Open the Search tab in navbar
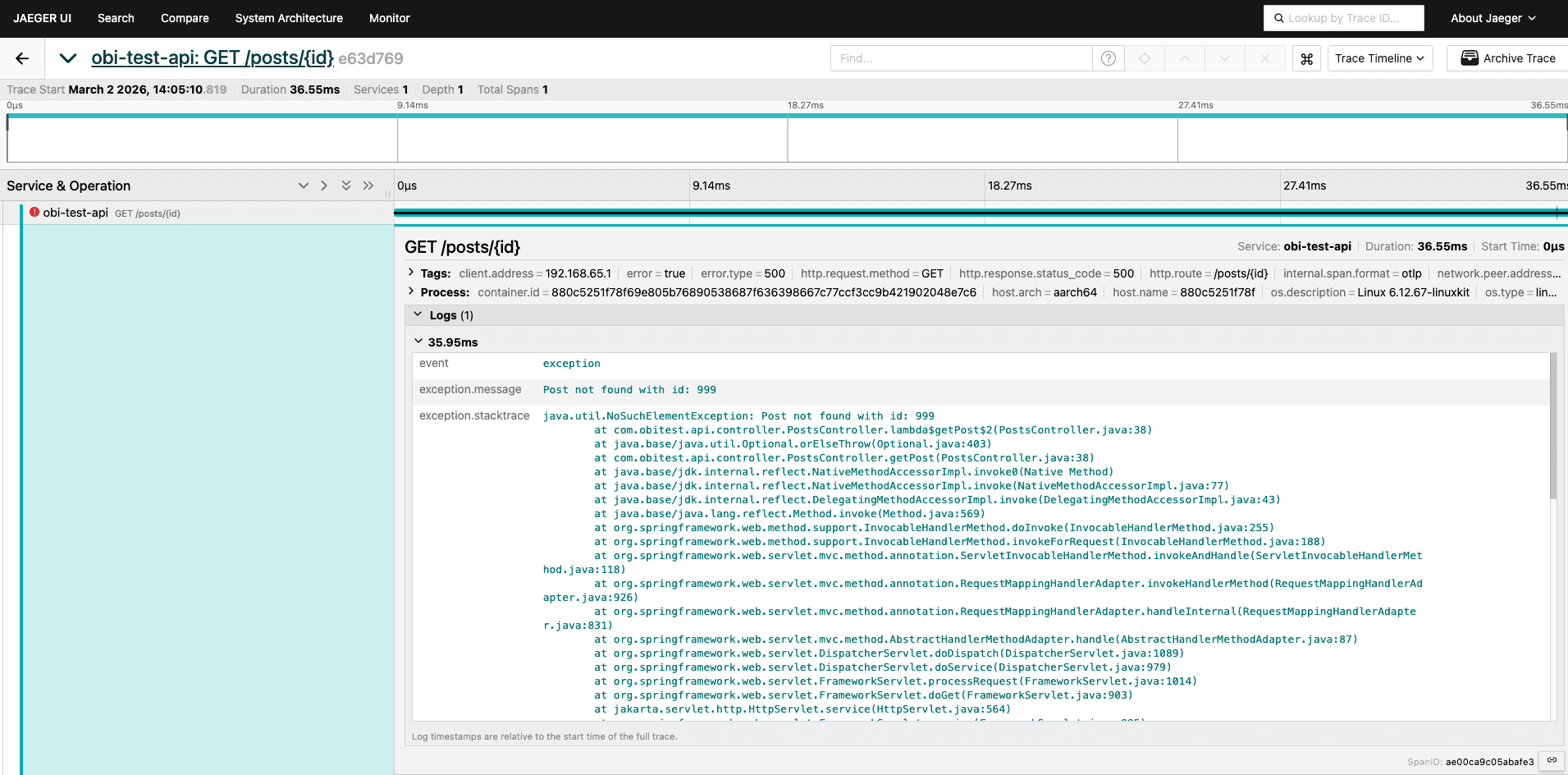The height and width of the screenshot is (775, 1568). point(116,18)
